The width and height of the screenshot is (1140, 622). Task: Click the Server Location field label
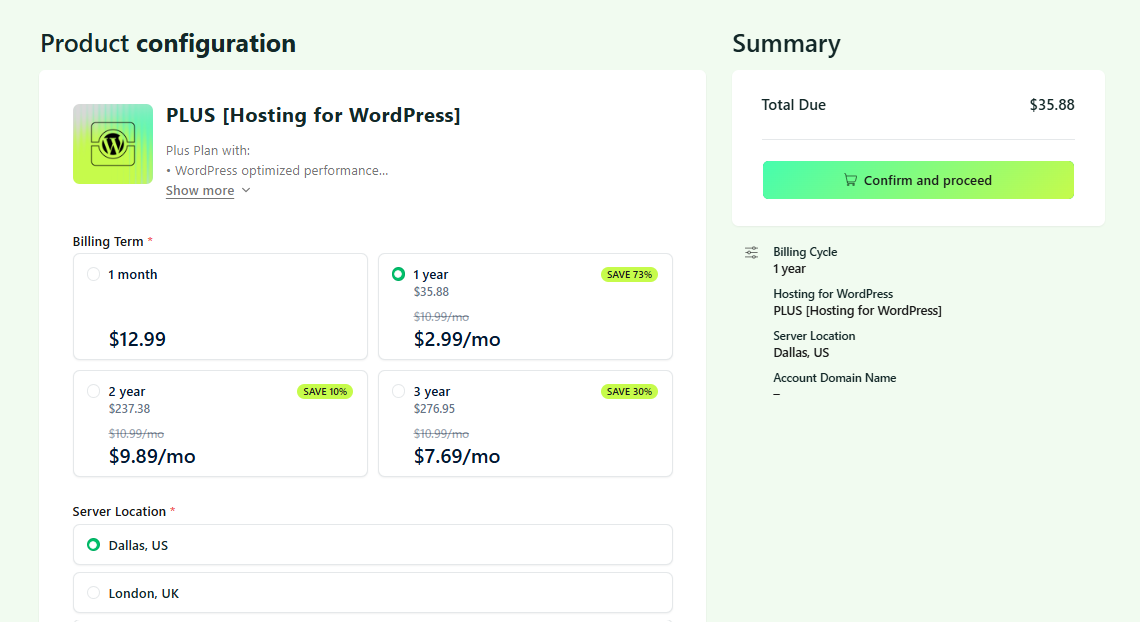point(119,512)
